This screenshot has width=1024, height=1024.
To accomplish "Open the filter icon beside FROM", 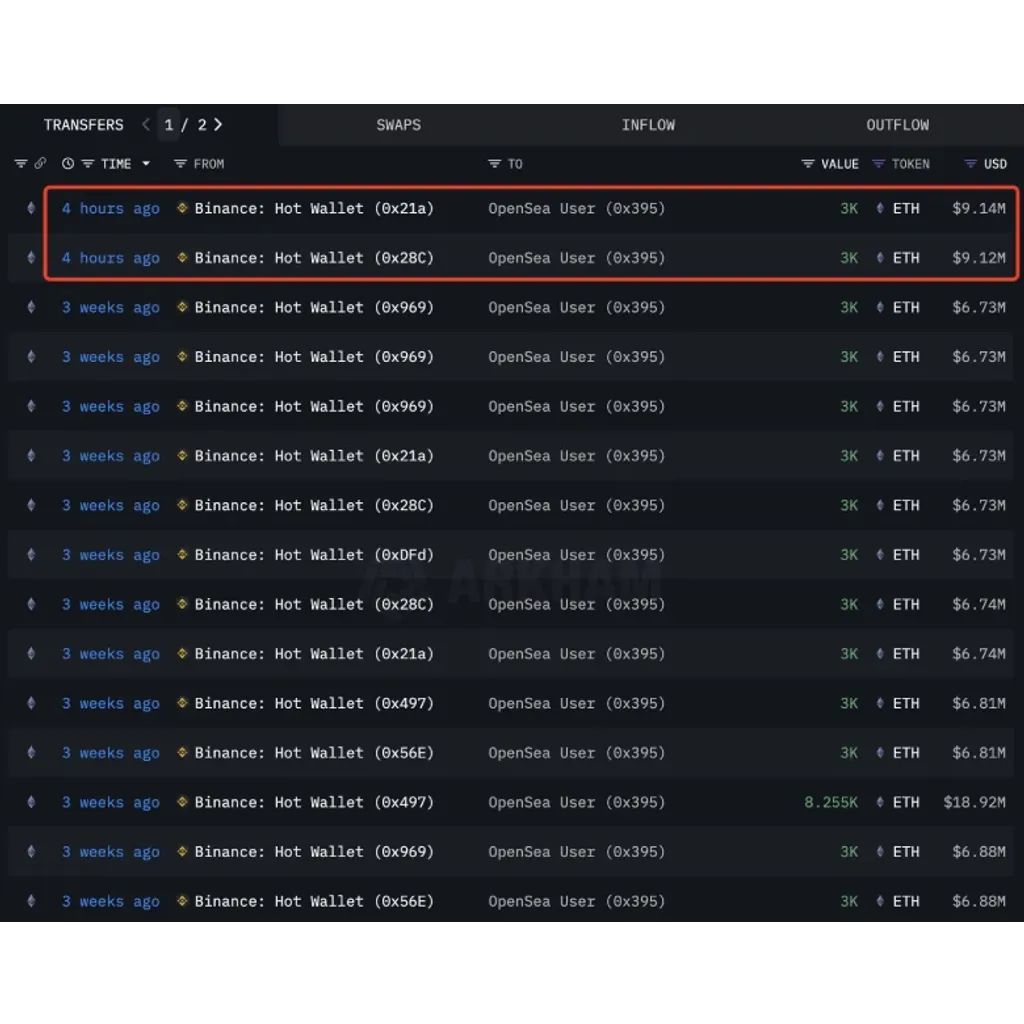I will coord(180,163).
